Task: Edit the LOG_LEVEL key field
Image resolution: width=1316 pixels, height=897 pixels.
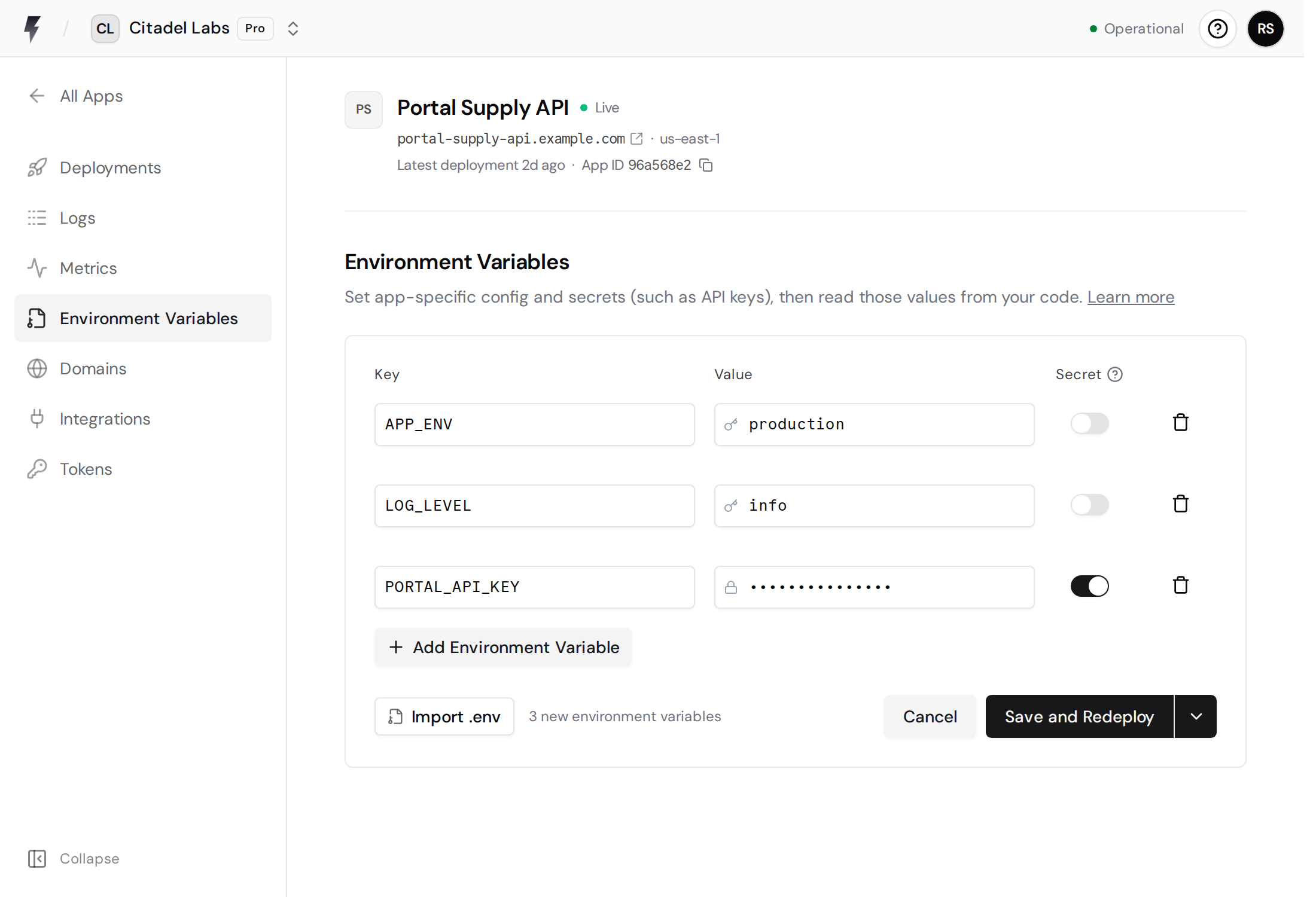Action: pos(534,506)
